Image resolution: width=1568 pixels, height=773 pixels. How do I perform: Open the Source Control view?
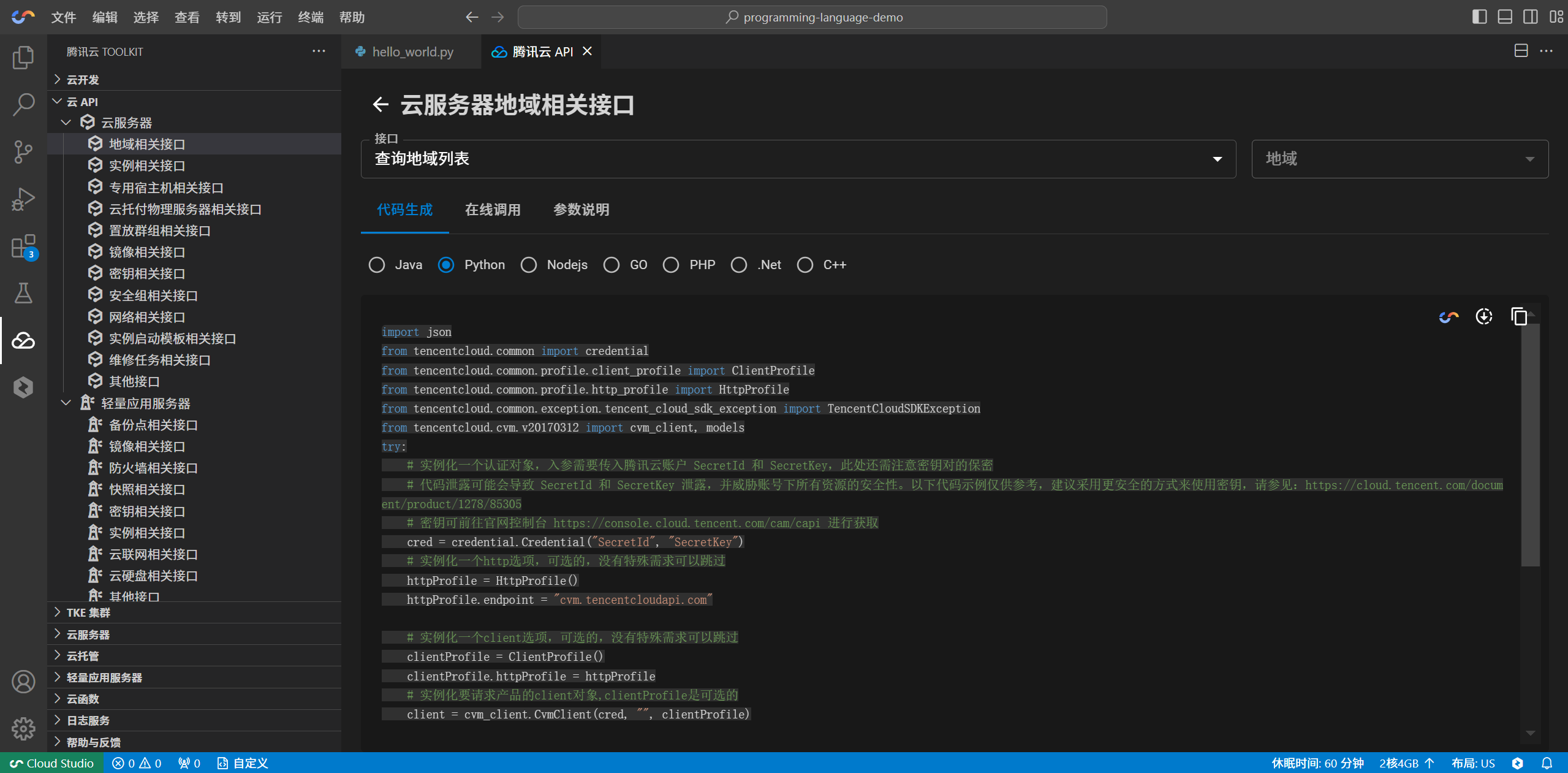[23, 151]
